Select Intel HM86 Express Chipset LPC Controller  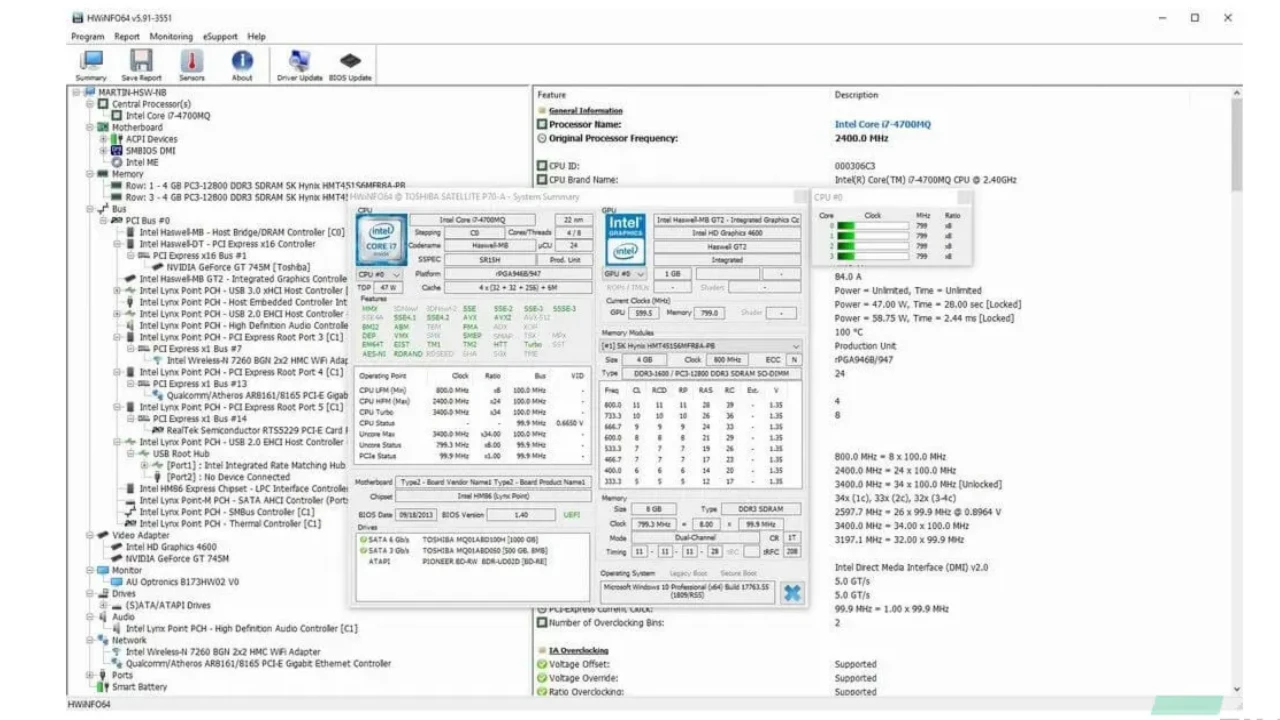click(x=244, y=489)
